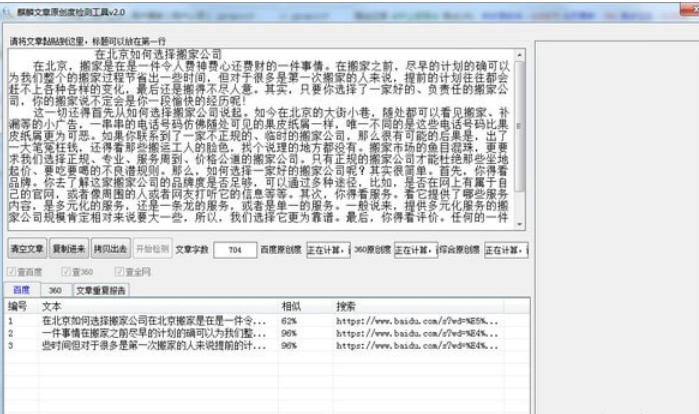This screenshot has height=414, width=699.
Task: Click the 复制进来 button
Action: point(68,248)
